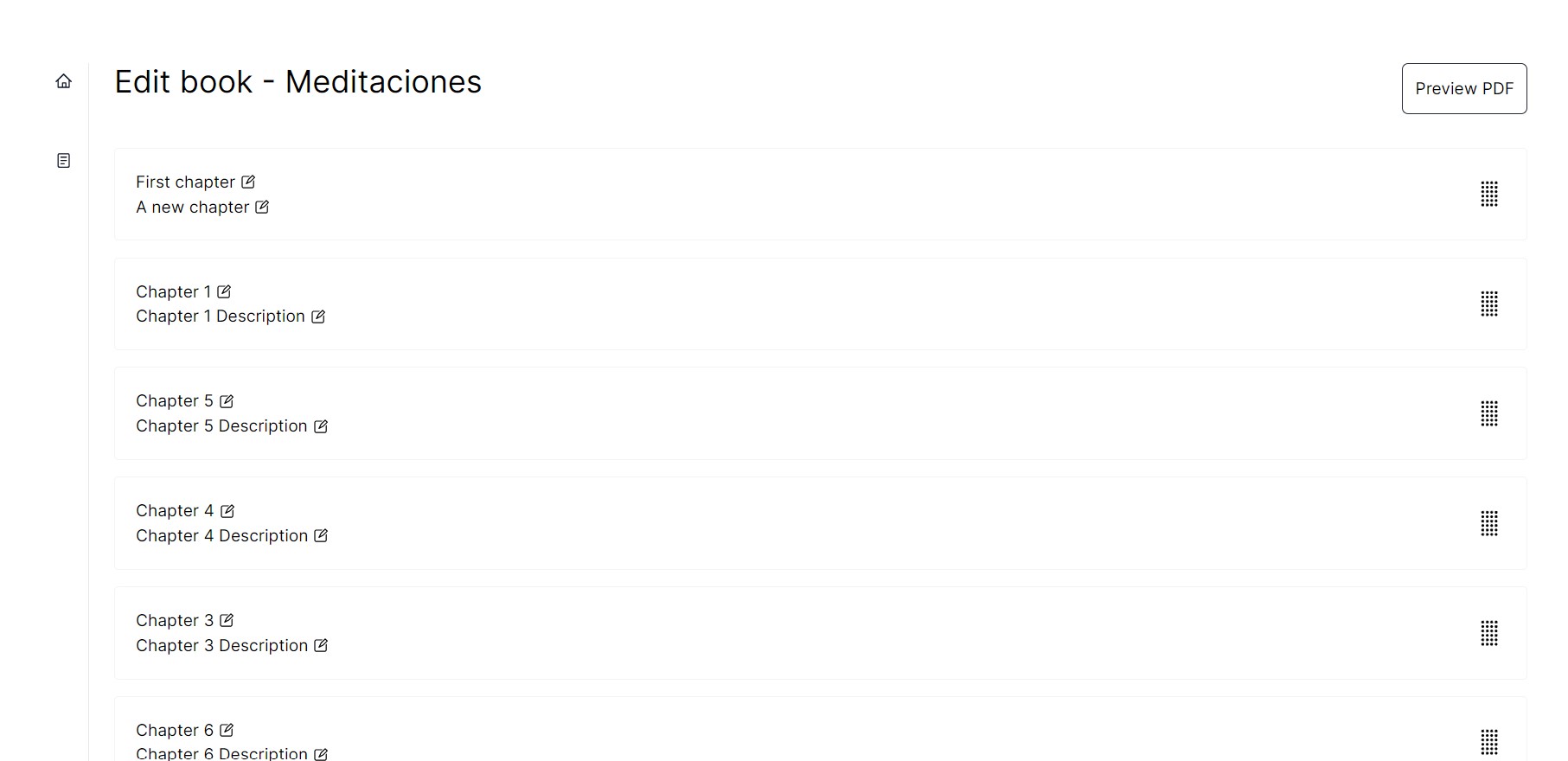
Task: Edit the 'First chapter' title
Action: (x=248, y=182)
